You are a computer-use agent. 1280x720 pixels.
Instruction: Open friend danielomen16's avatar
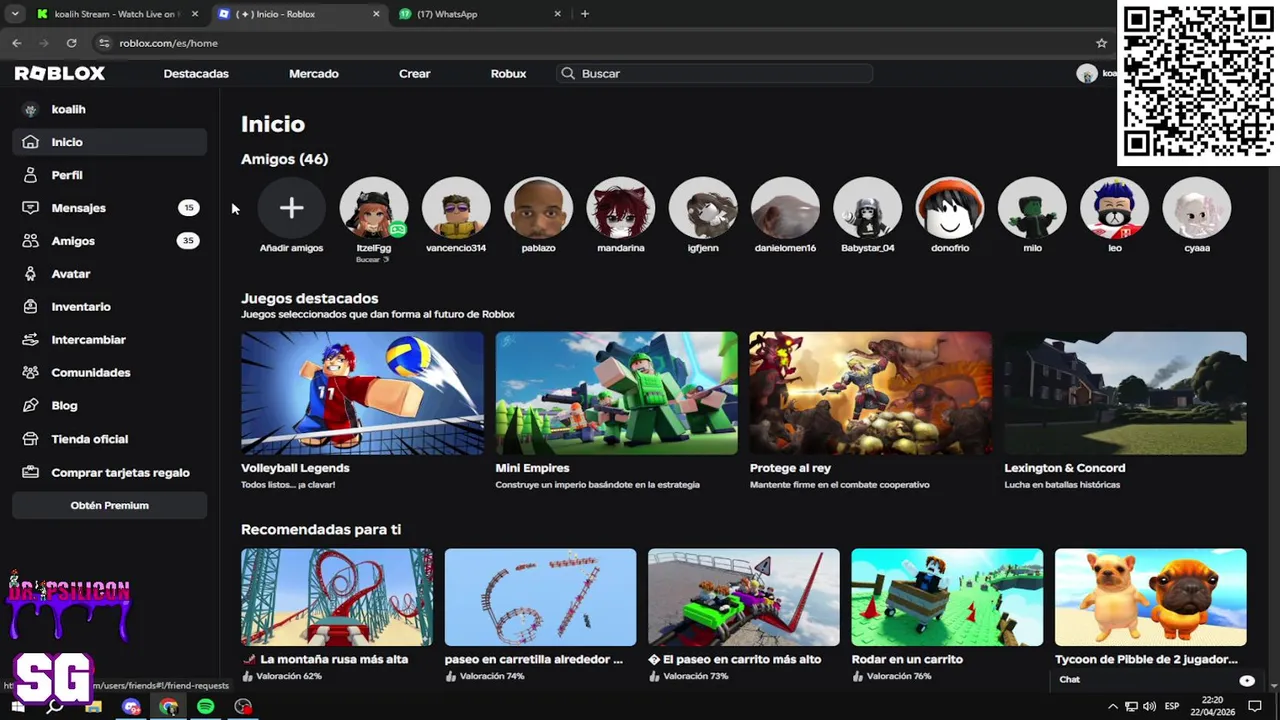coord(785,208)
